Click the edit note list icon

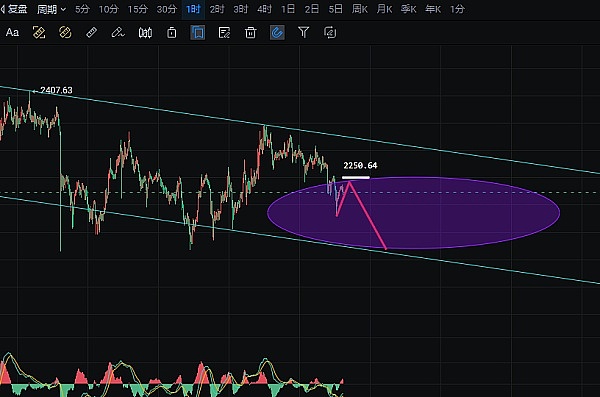click(224, 33)
